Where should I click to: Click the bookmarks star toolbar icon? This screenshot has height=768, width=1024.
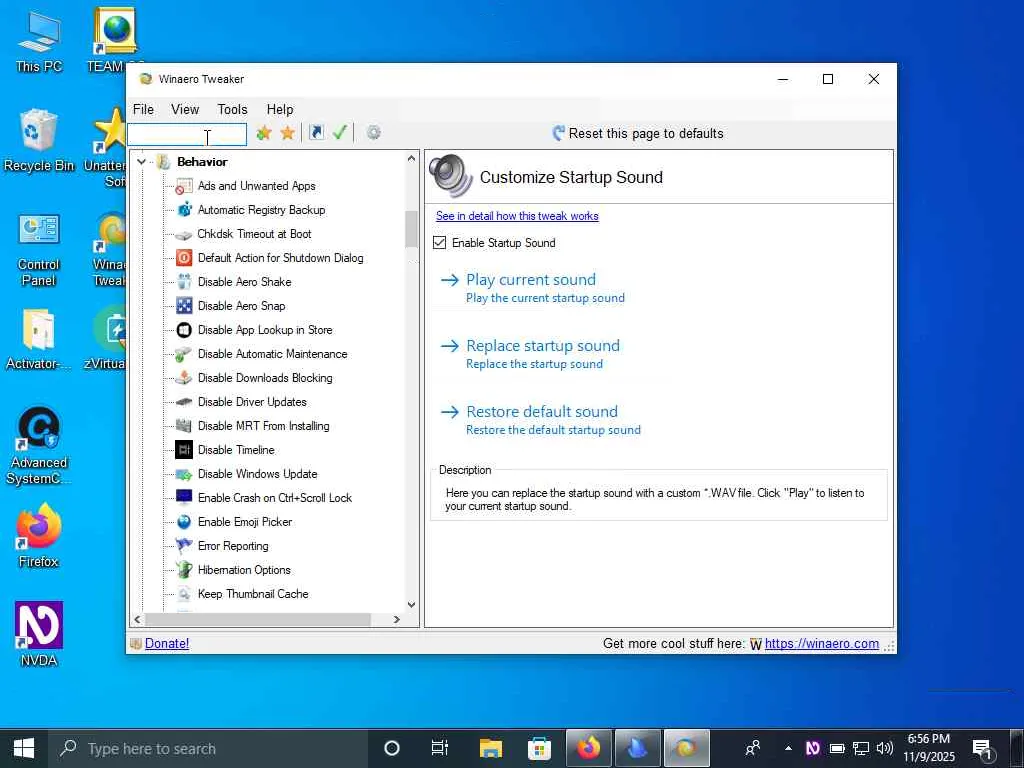coord(287,133)
